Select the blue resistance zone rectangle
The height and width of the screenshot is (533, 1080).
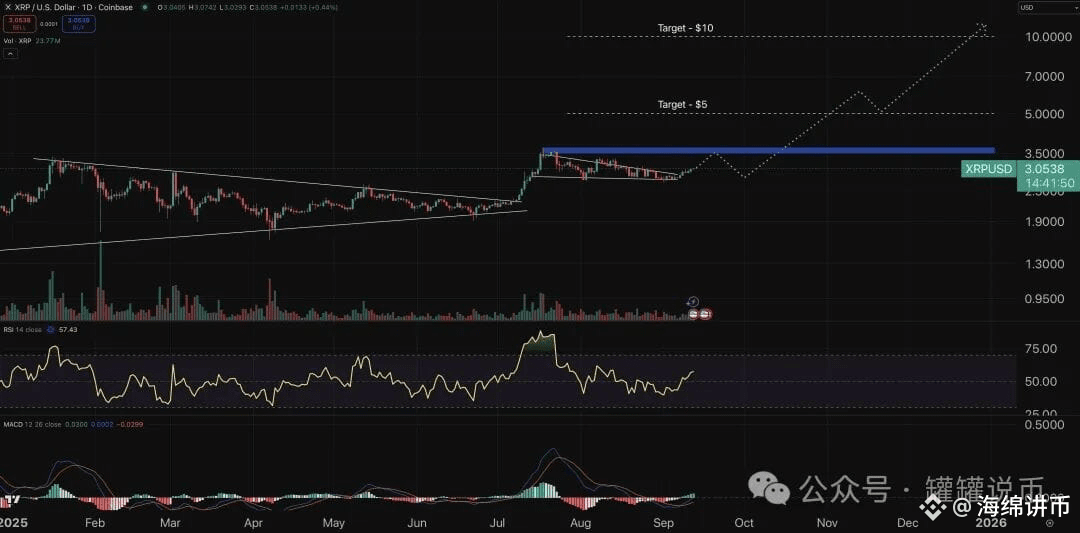pos(768,150)
